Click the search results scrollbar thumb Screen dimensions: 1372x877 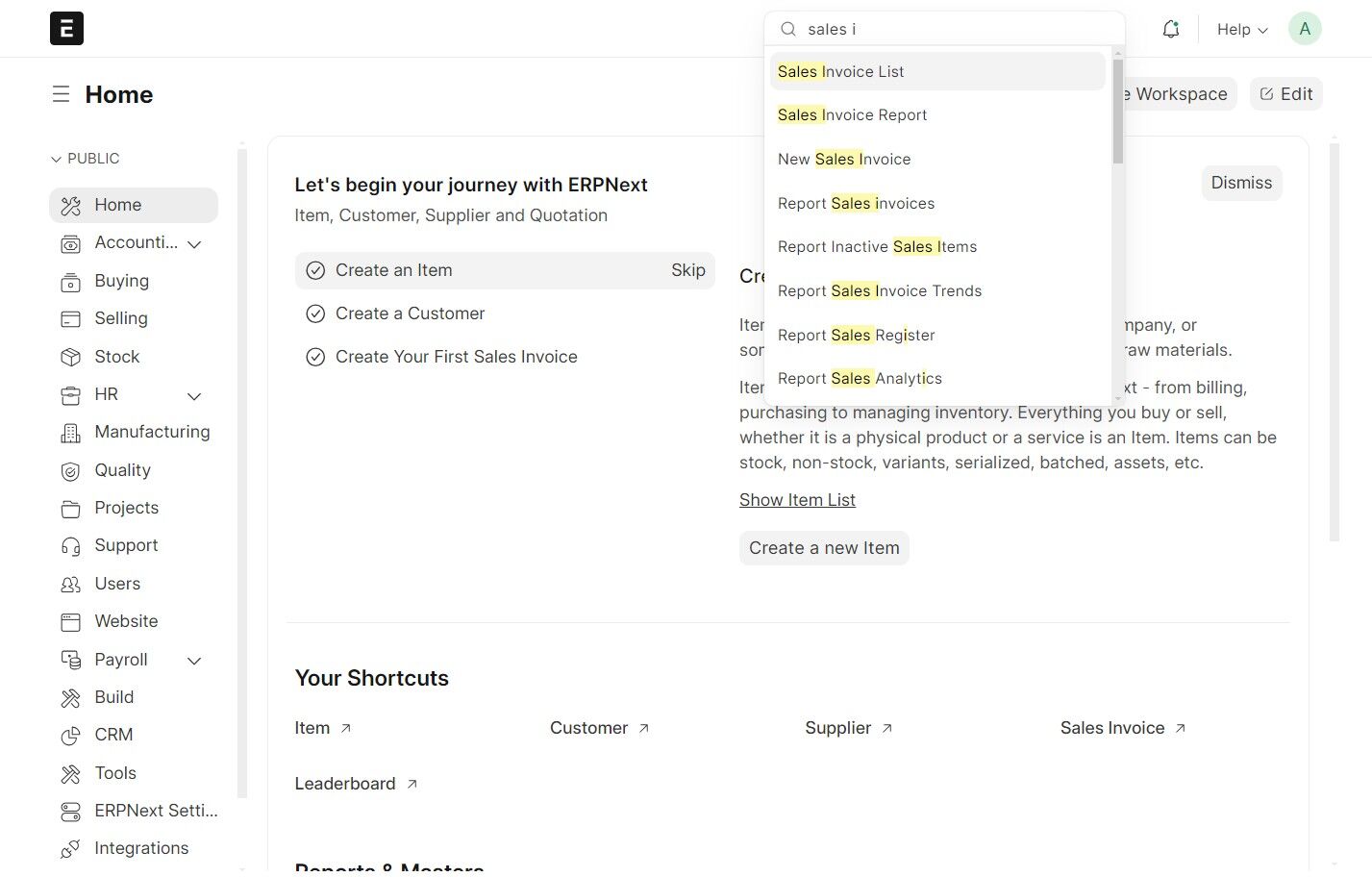click(x=1117, y=111)
